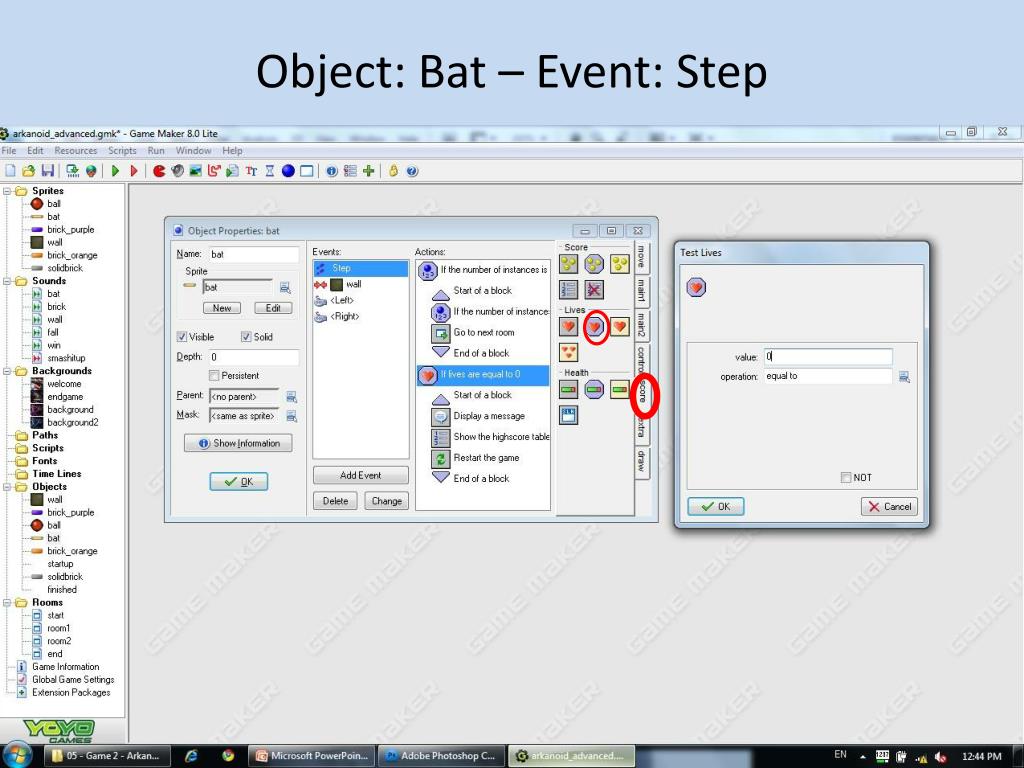This screenshot has width=1024, height=768.
Task: Select the Set Score action icon
Action: tap(569, 264)
